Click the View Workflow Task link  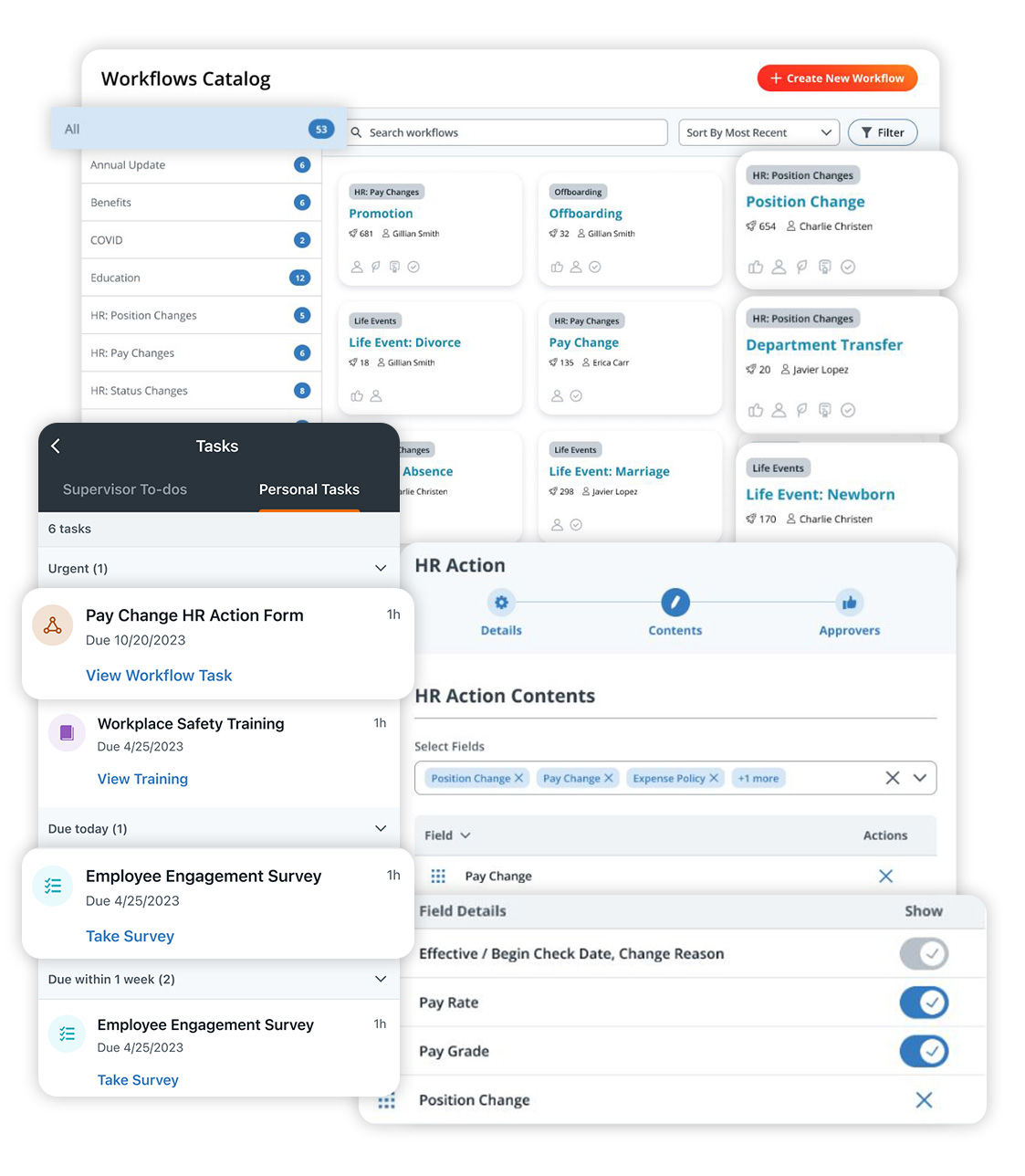[159, 676]
